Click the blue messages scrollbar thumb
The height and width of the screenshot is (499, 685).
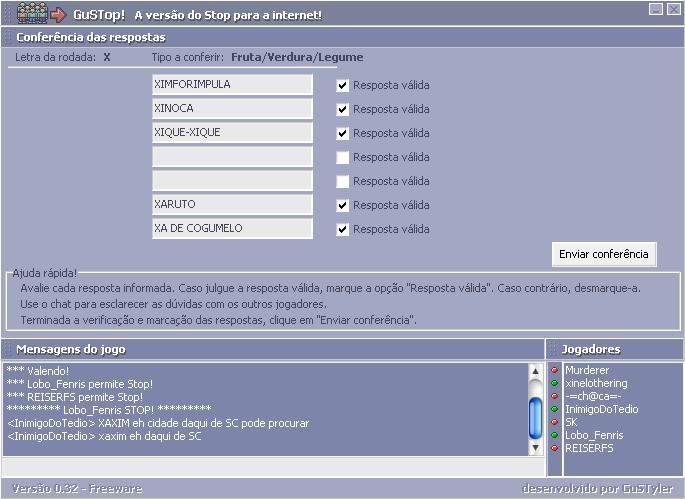coord(536,419)
